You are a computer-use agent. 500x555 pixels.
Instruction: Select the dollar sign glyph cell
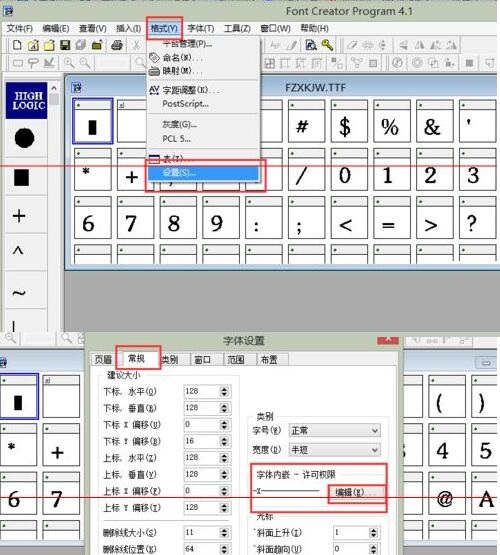345,121
